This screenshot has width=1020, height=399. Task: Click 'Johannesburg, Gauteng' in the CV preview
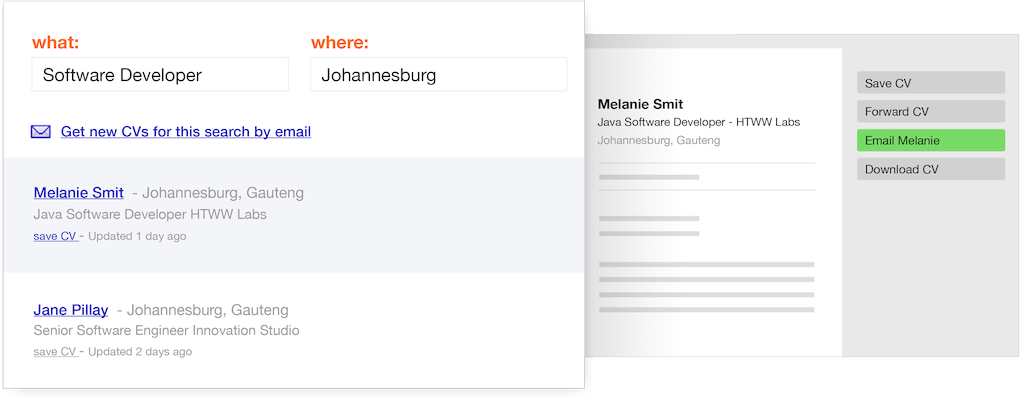coord(658,140)
